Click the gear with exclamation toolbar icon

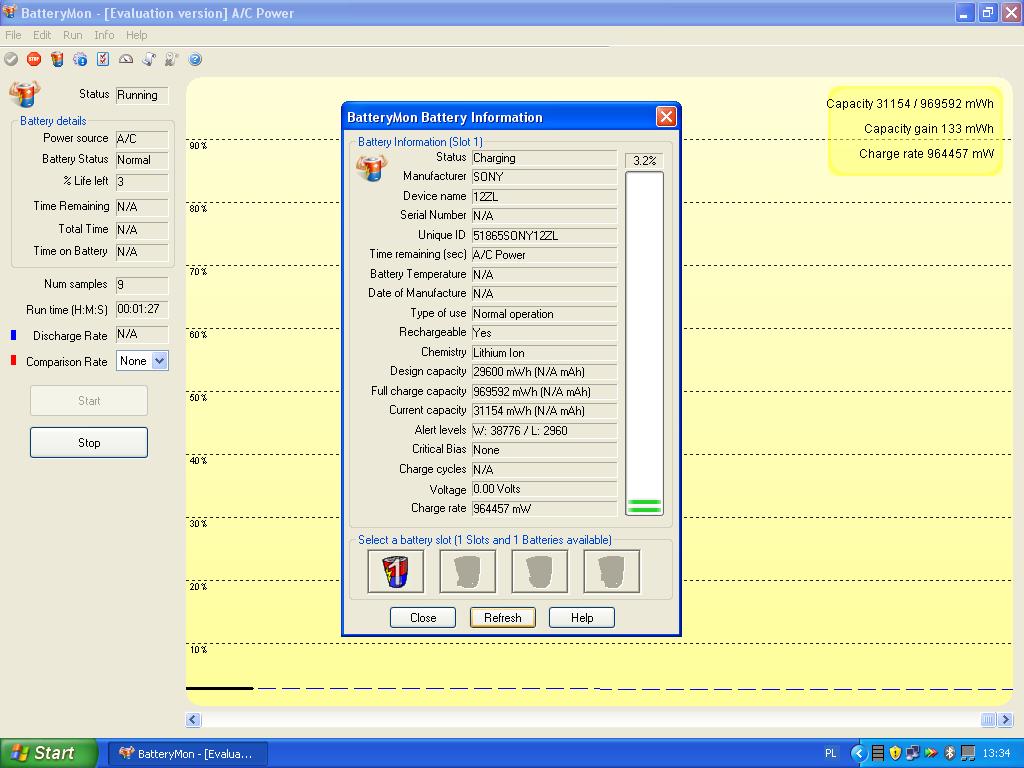pos(80,59)
